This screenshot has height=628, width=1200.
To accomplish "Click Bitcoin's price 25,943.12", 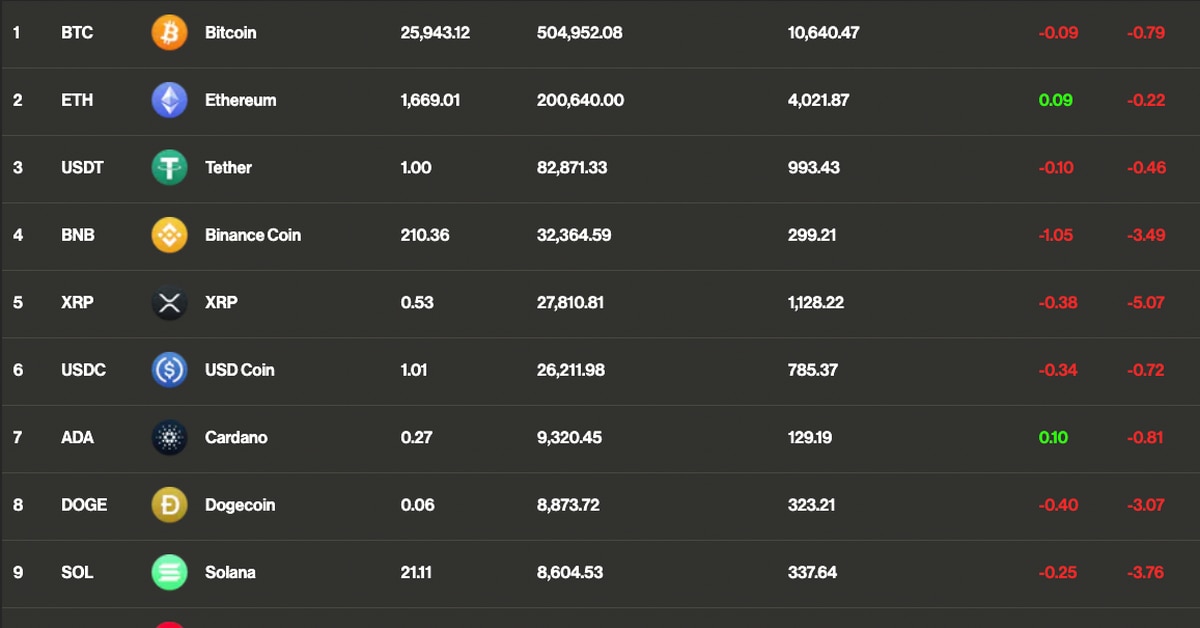I will pos(435,32).
